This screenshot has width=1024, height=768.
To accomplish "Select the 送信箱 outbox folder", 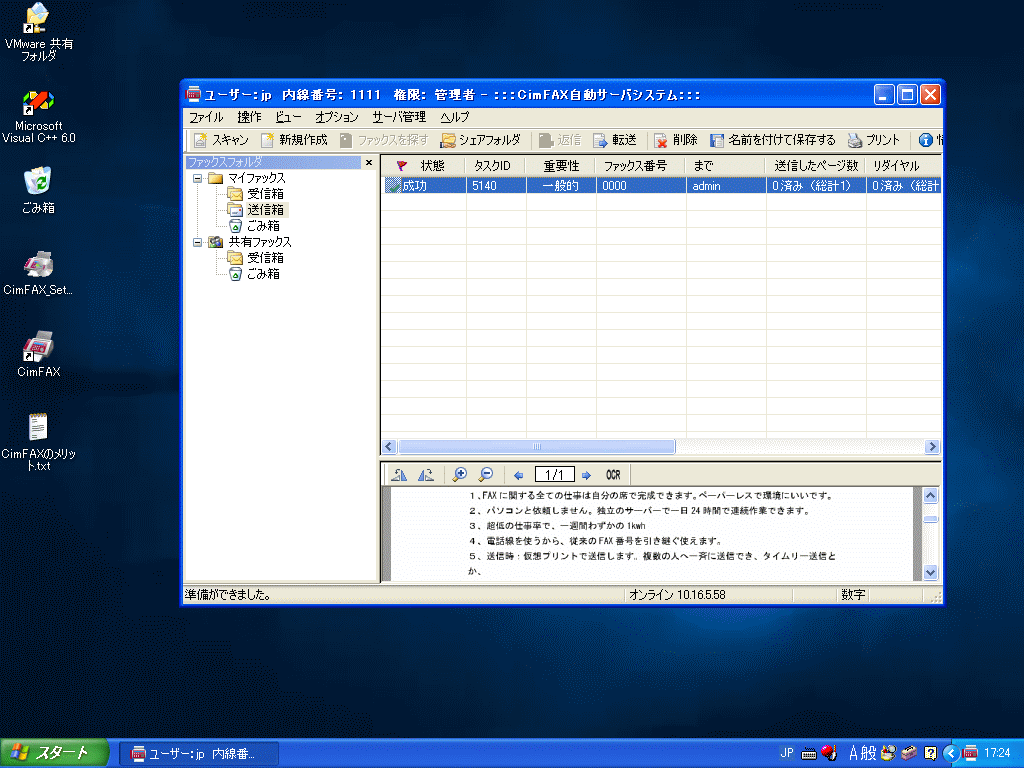I will click(x=265, y=210).
